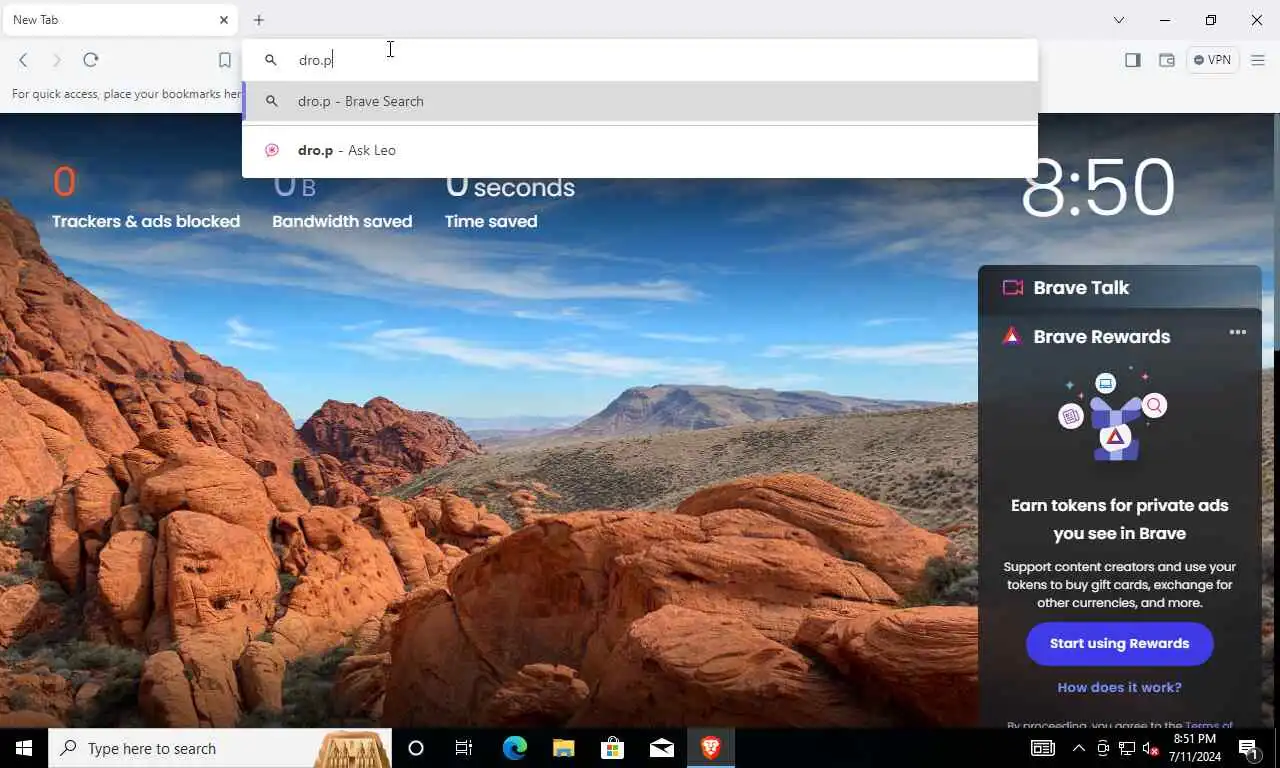Reload the page with the refresh icon
The width and height of the screenshot is (1280, 768).
(90, 60)
